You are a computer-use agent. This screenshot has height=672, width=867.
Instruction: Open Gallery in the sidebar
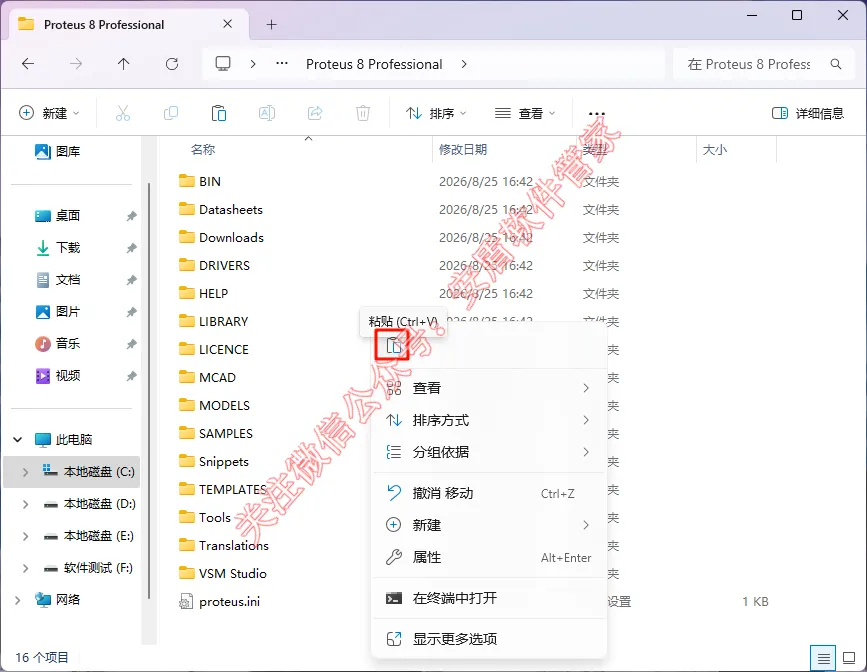click(58, 152)
